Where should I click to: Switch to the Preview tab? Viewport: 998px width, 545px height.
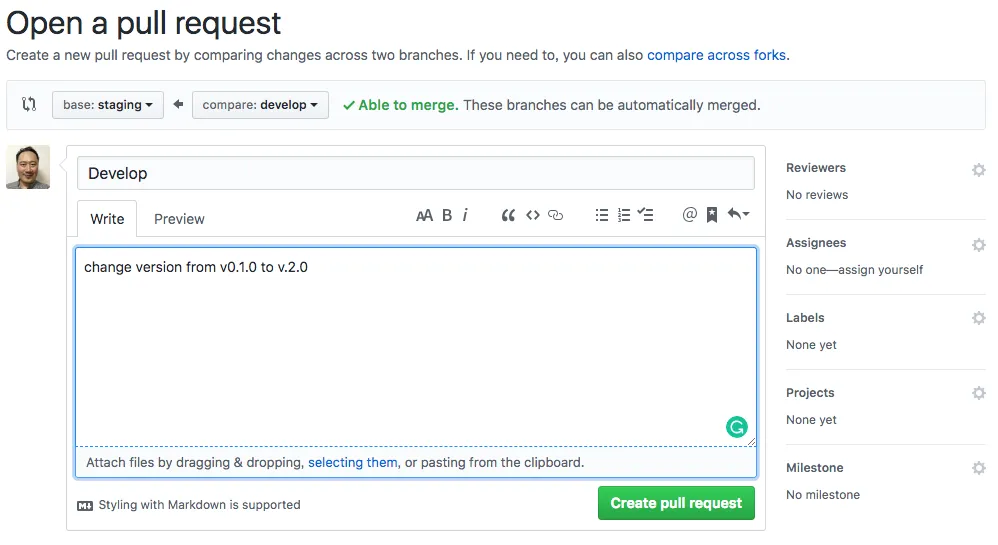click(179, 219)
